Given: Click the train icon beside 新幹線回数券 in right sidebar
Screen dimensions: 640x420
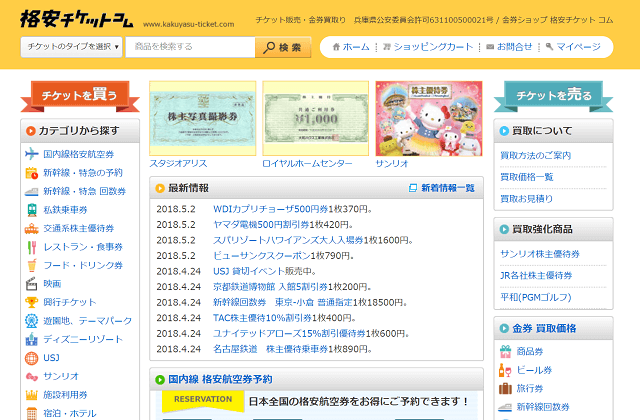Looking at the screenshot, I should [505, 407].
